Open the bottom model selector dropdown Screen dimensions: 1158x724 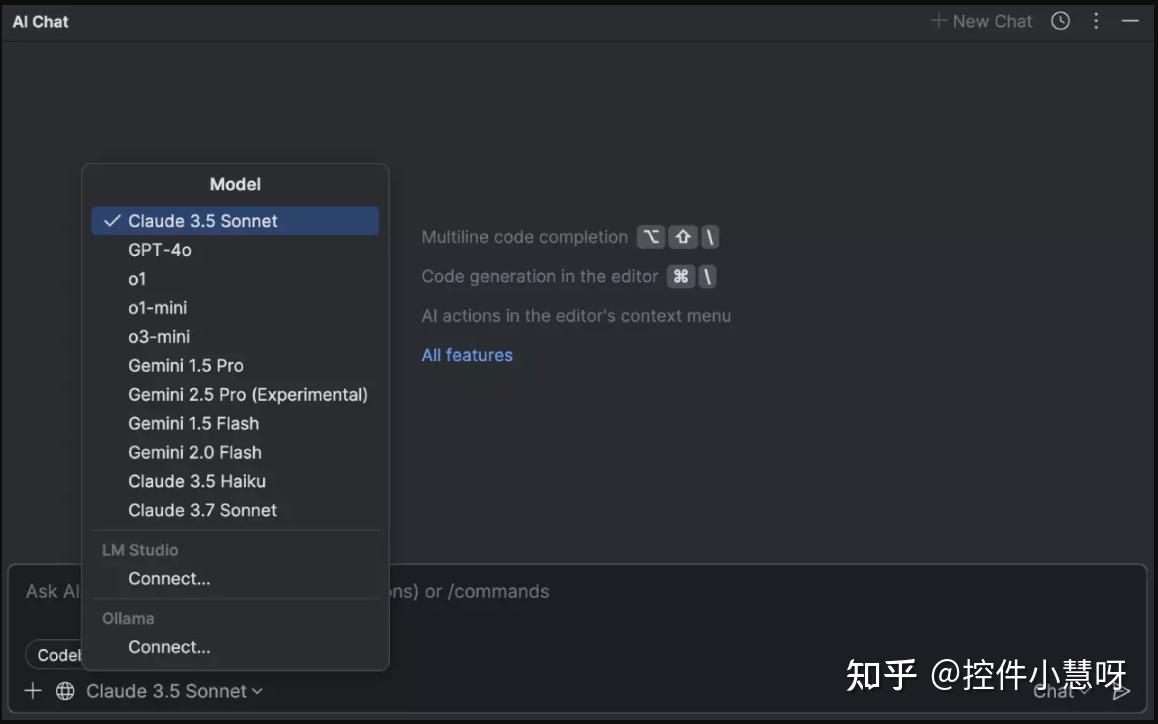tap(168, 691)
